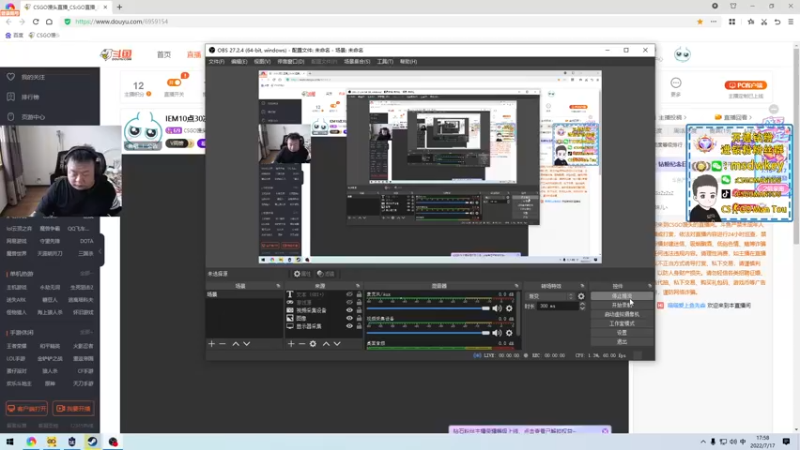The image size is (800, 450).
Task: Open a new browser tab
Action: click(119, 7)
